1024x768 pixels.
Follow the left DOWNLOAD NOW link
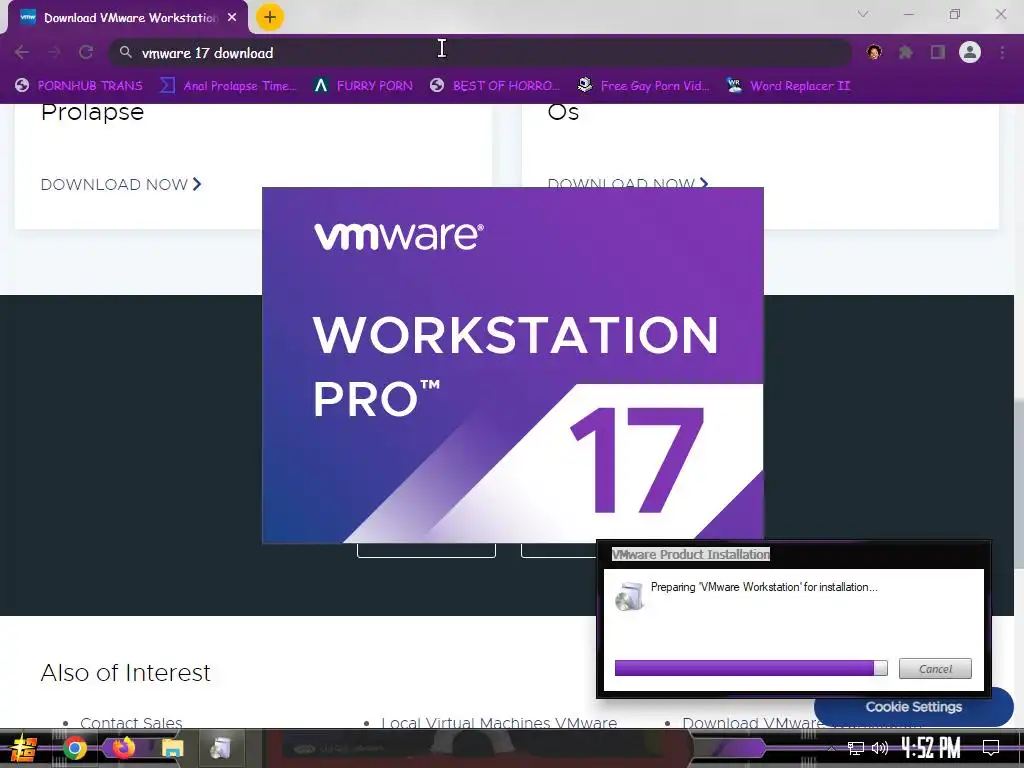click(x=121, y=185)
